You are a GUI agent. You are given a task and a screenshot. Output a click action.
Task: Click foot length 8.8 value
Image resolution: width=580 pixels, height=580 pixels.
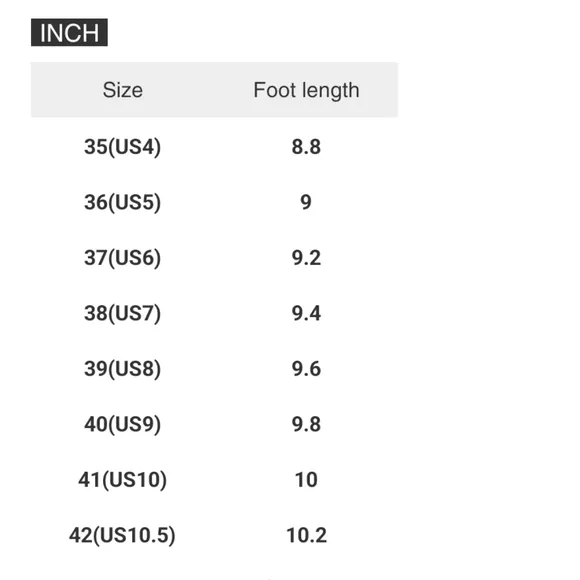click(306, 146)
